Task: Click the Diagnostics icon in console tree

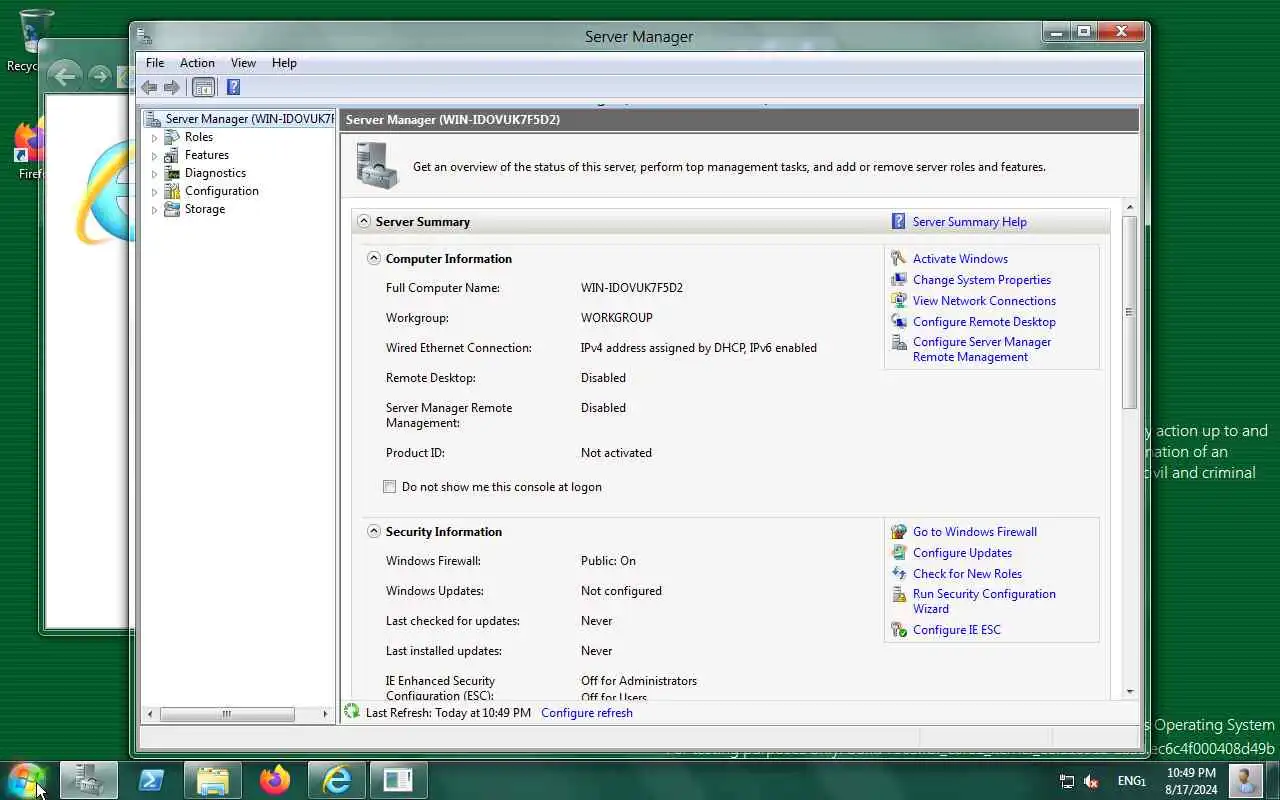Action: coord(173,173)
